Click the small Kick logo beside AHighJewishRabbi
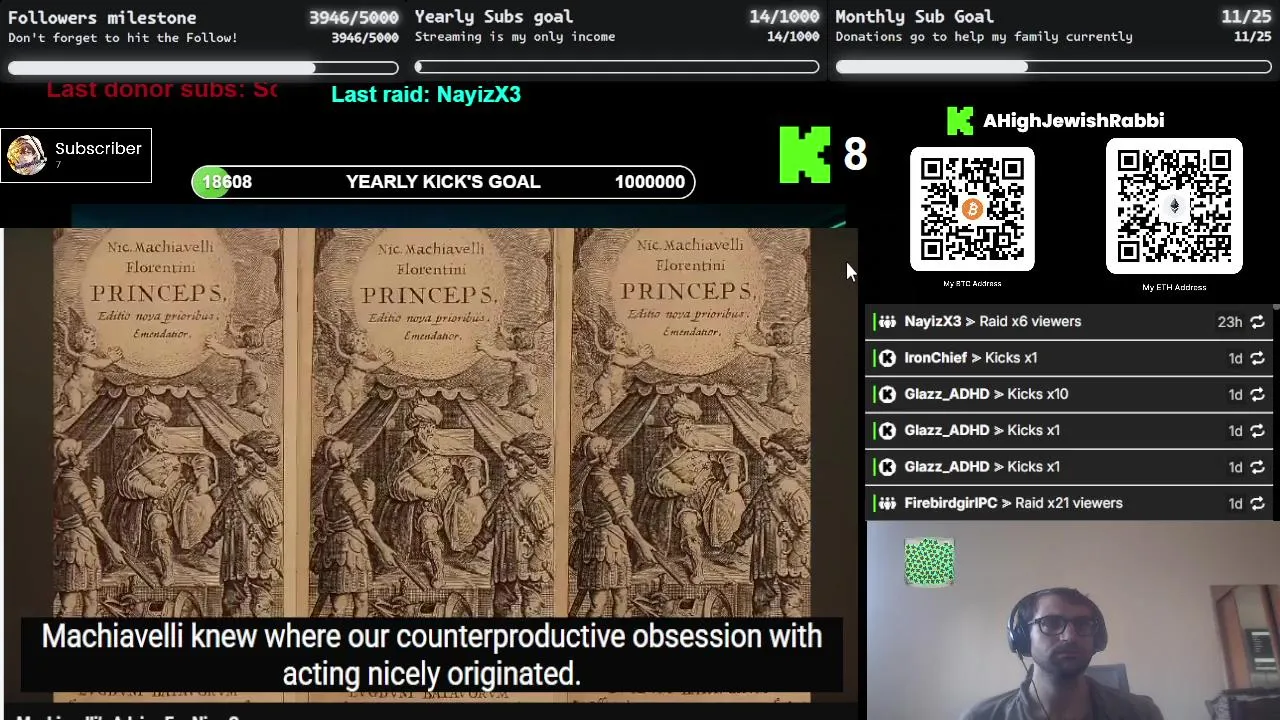 pyautogui.click(x=960, y=121)
